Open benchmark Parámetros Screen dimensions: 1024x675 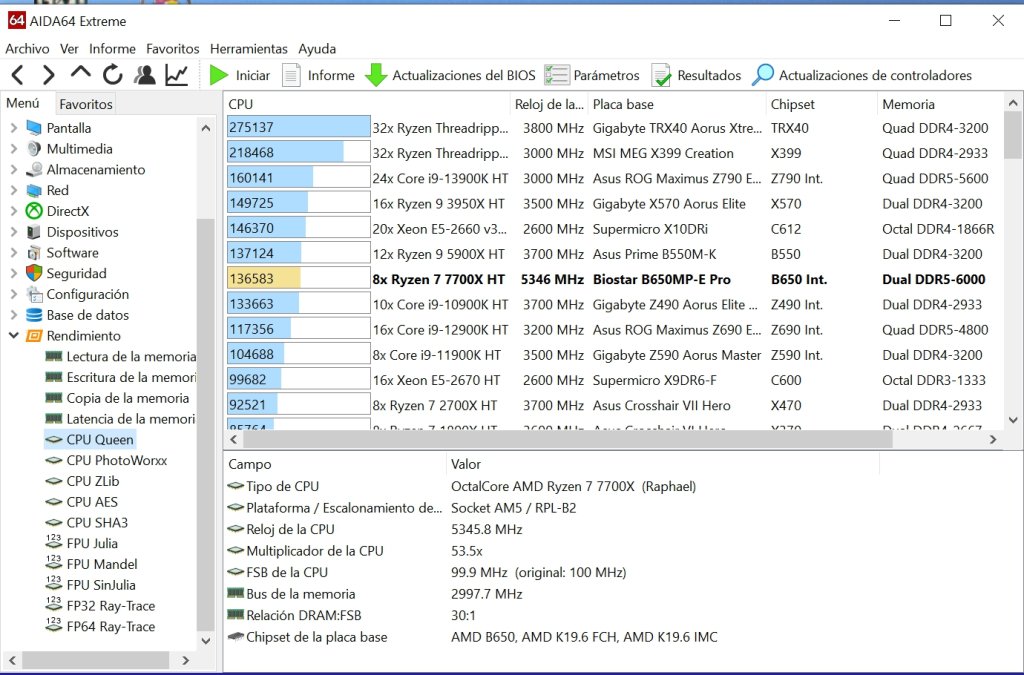tap(592, 75)
